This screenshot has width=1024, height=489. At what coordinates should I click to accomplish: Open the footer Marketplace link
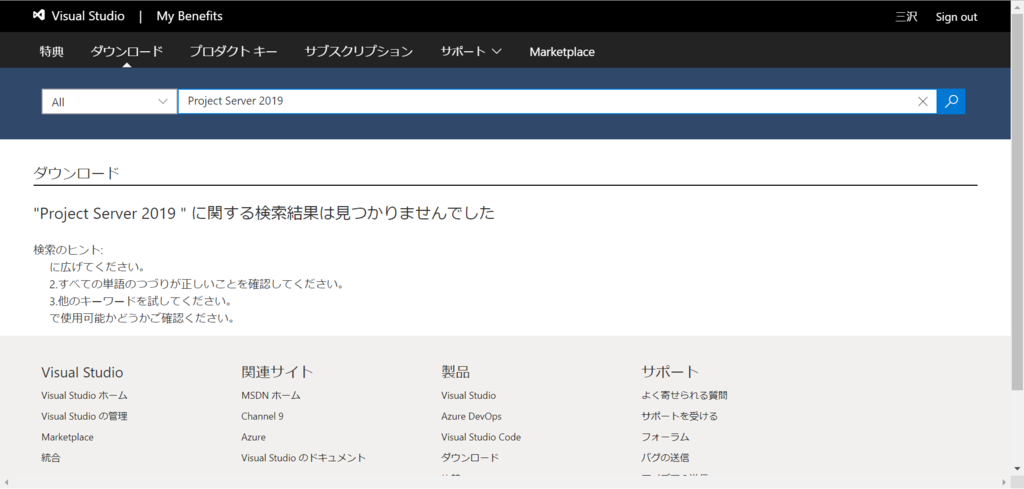pyautogui.click(x=67, y=437)
